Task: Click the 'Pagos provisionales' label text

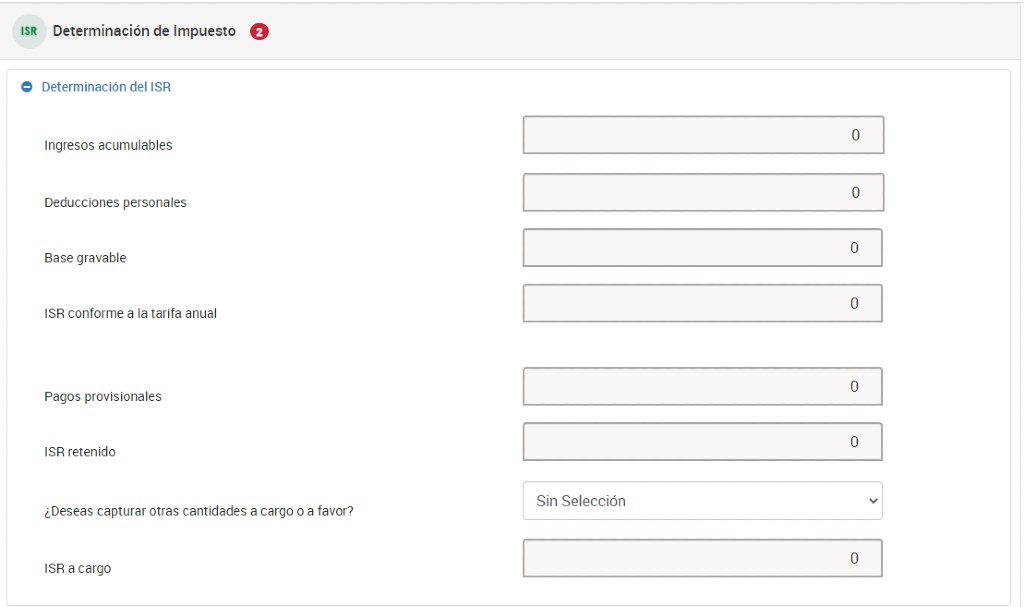Action: click(x=103, y=396)
